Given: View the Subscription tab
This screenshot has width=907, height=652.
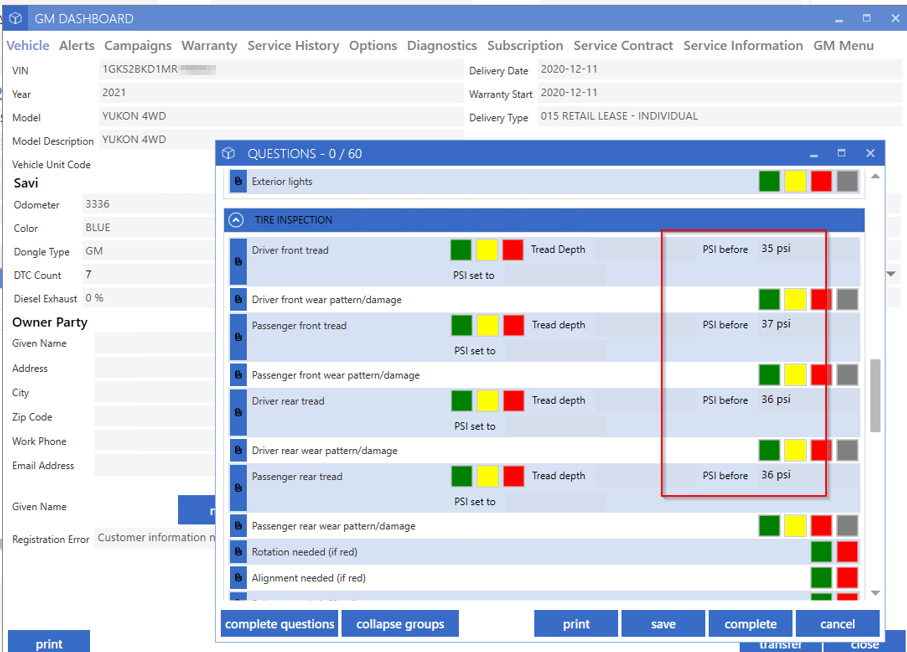Looking at the screenshot, I should pyautogui.click(x=525, y=46).
